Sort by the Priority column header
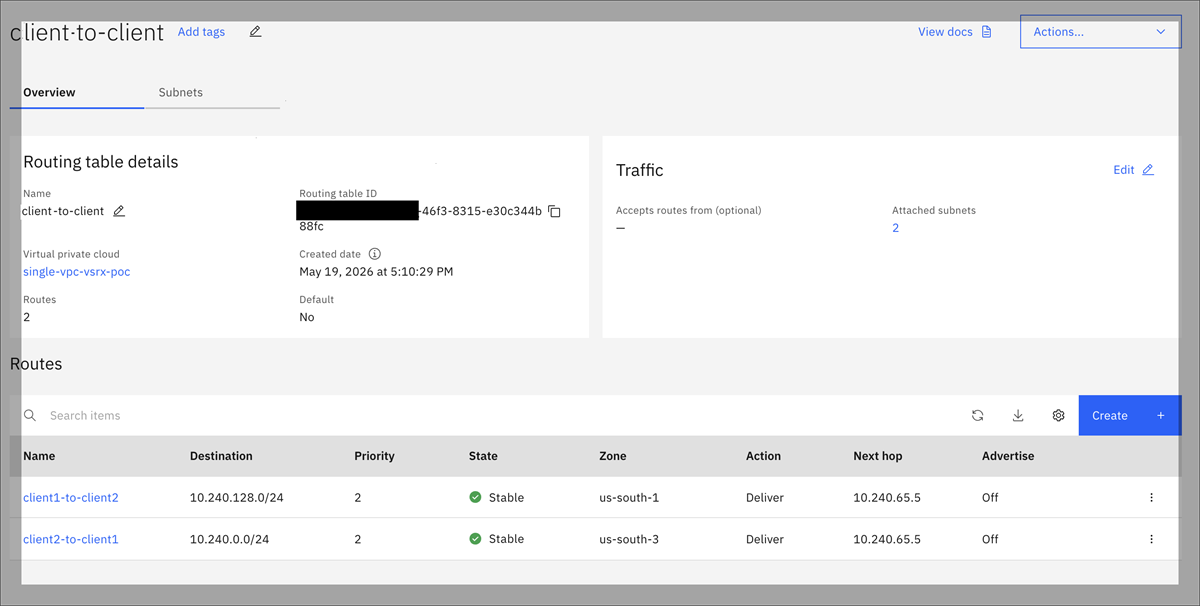The image size is (1200, 606). point(374,456)
